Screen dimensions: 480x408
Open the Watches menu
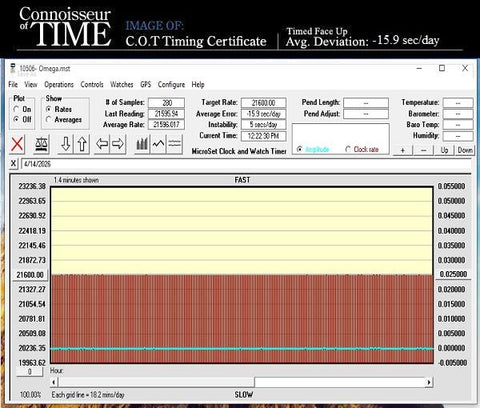[x=122, y=84]
